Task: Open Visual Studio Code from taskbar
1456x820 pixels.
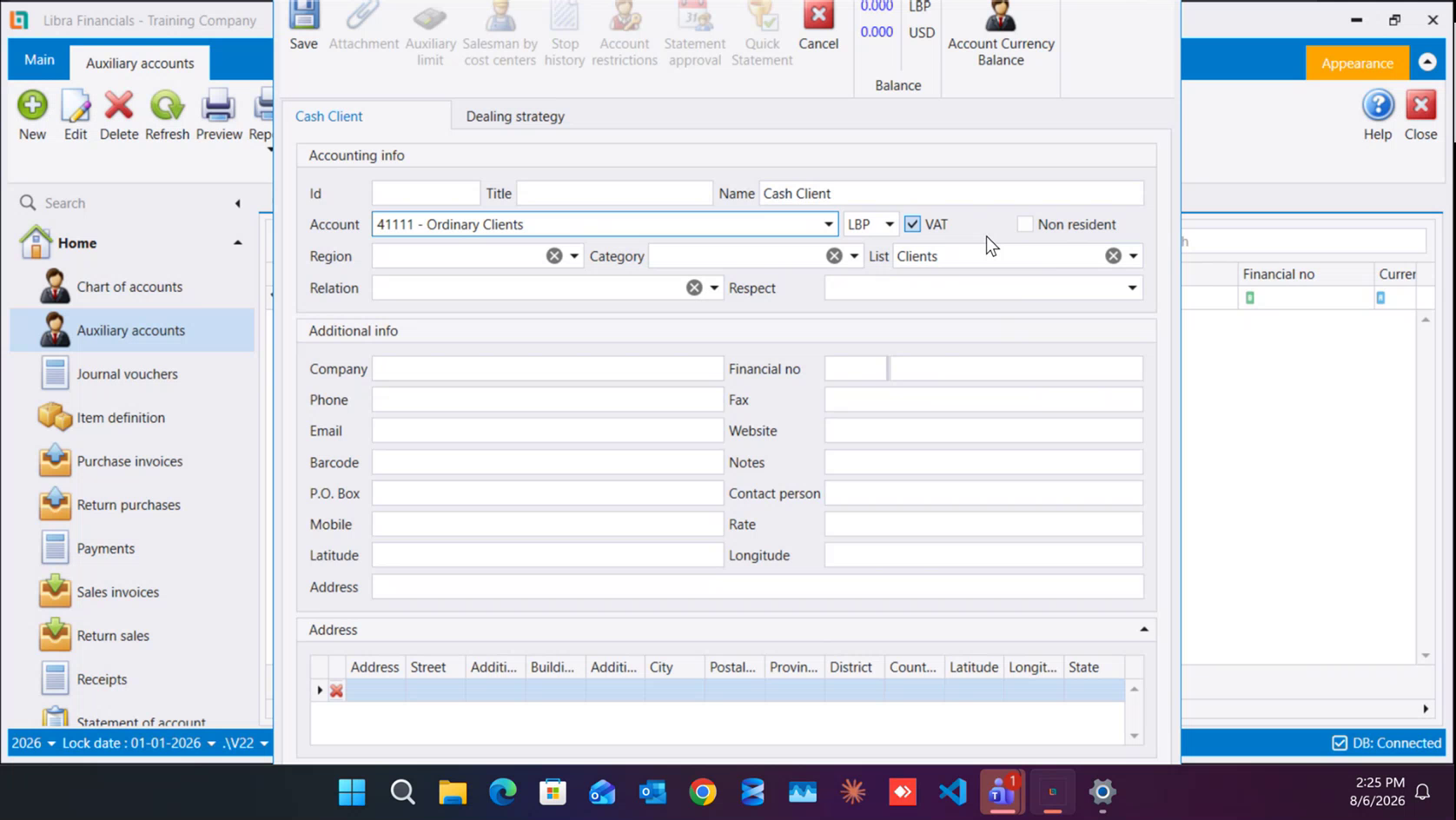Action: [952, 791]
